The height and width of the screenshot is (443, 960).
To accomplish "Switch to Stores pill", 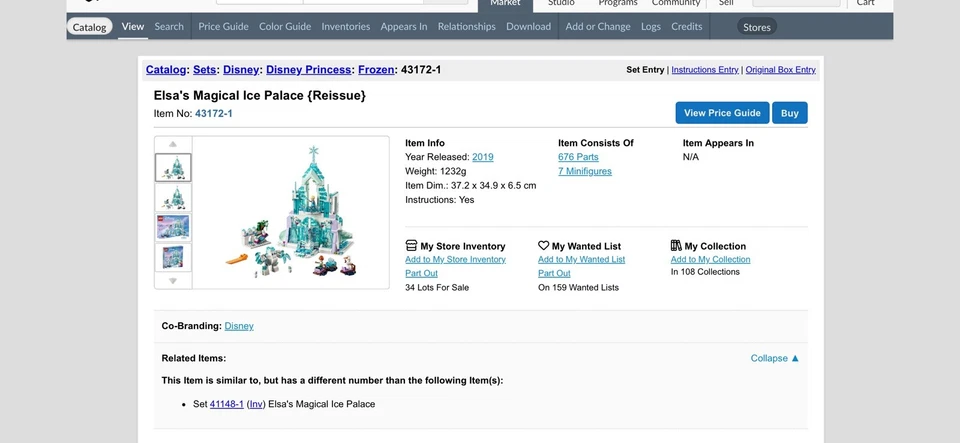I will click(x=757, y=27).
